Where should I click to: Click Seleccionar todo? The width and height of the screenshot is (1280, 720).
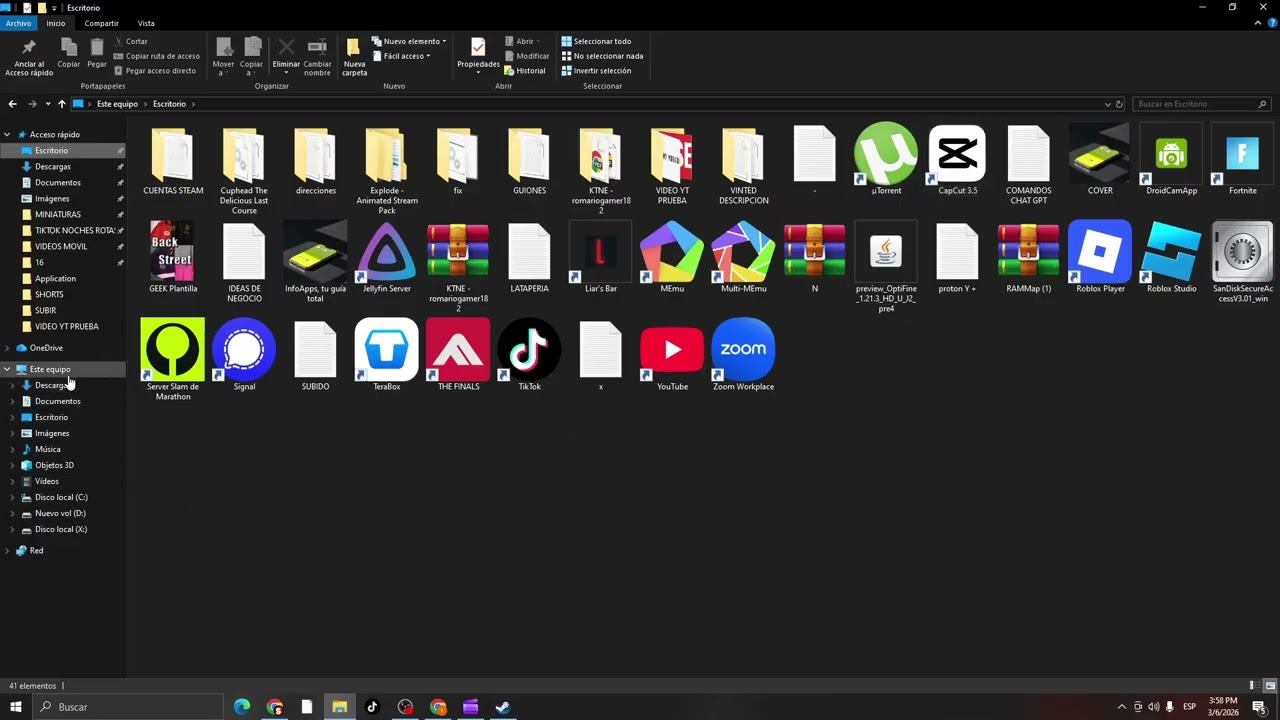click(x=596, y=41)
